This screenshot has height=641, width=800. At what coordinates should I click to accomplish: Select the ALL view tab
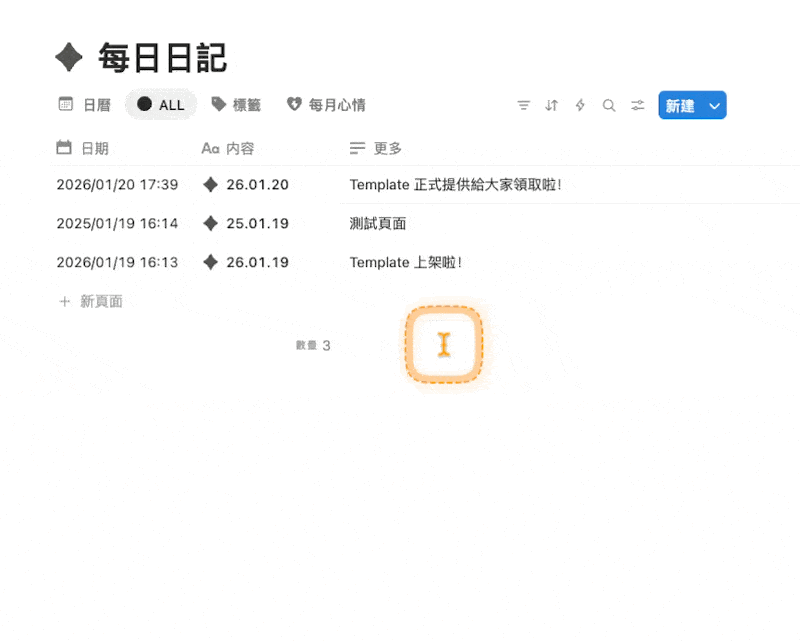click(x=161, y=104)
